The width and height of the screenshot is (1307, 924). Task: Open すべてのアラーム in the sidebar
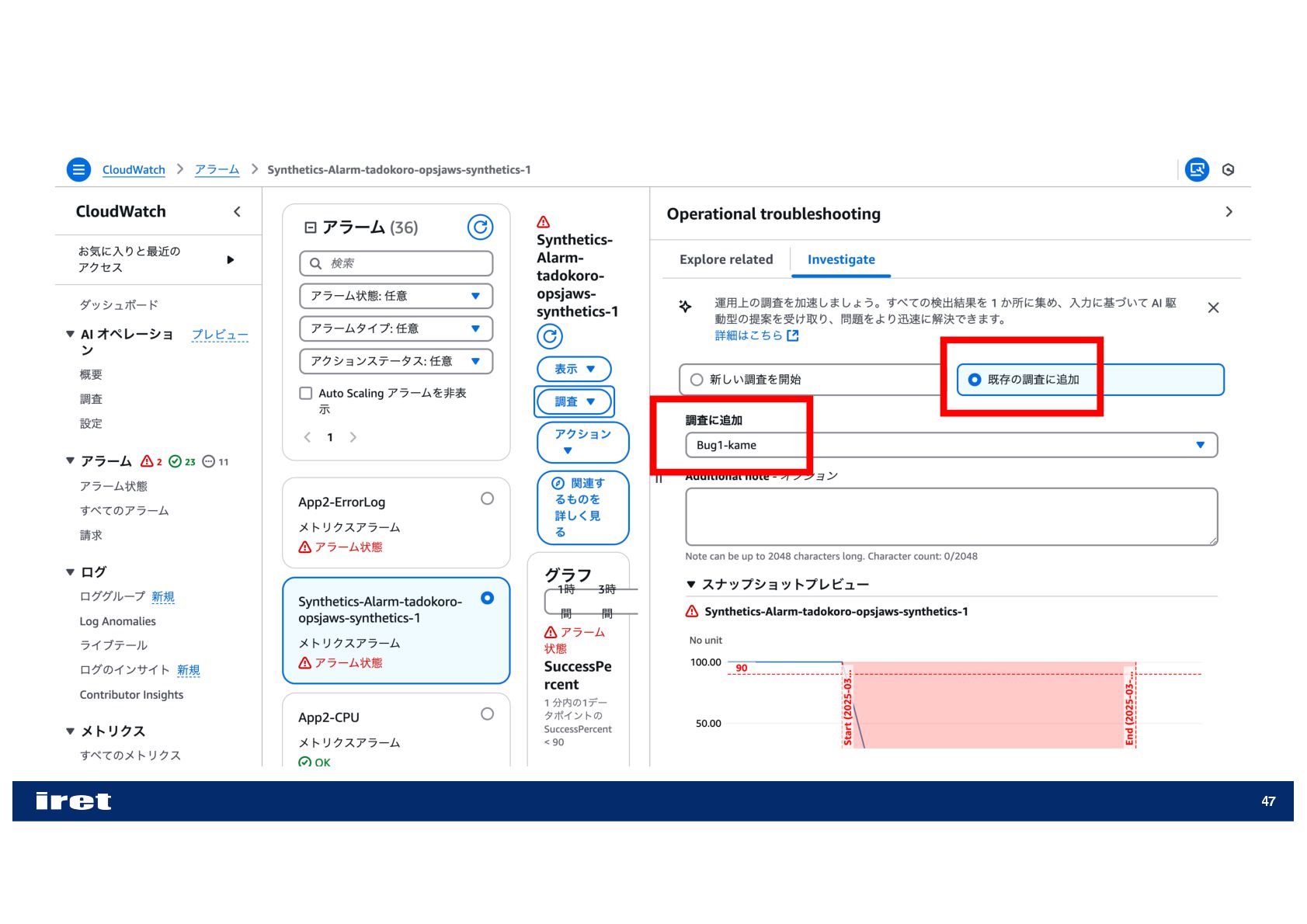tap(124, 511)
